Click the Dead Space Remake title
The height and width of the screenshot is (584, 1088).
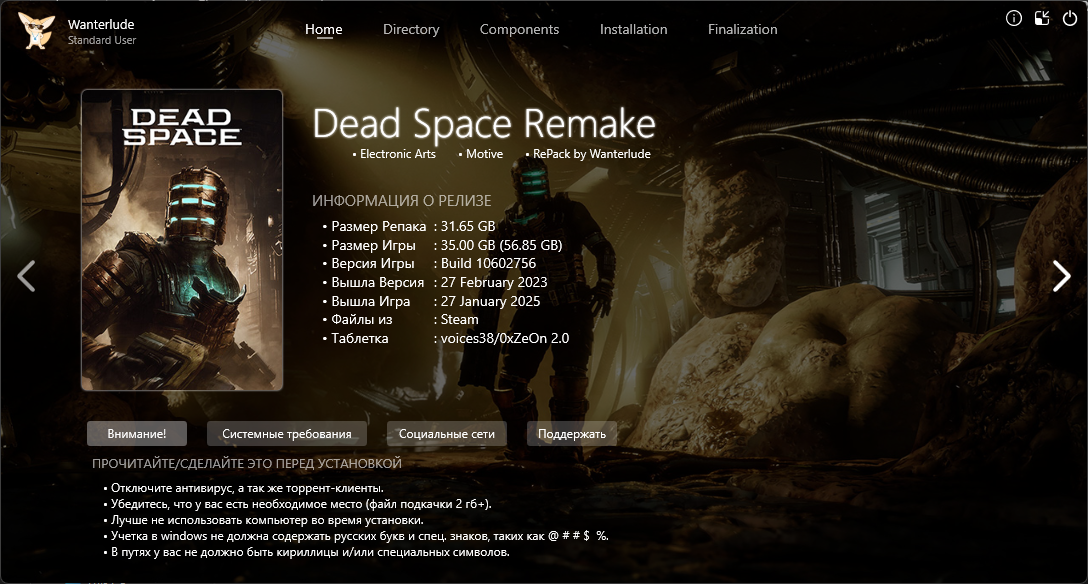[484, 125]
